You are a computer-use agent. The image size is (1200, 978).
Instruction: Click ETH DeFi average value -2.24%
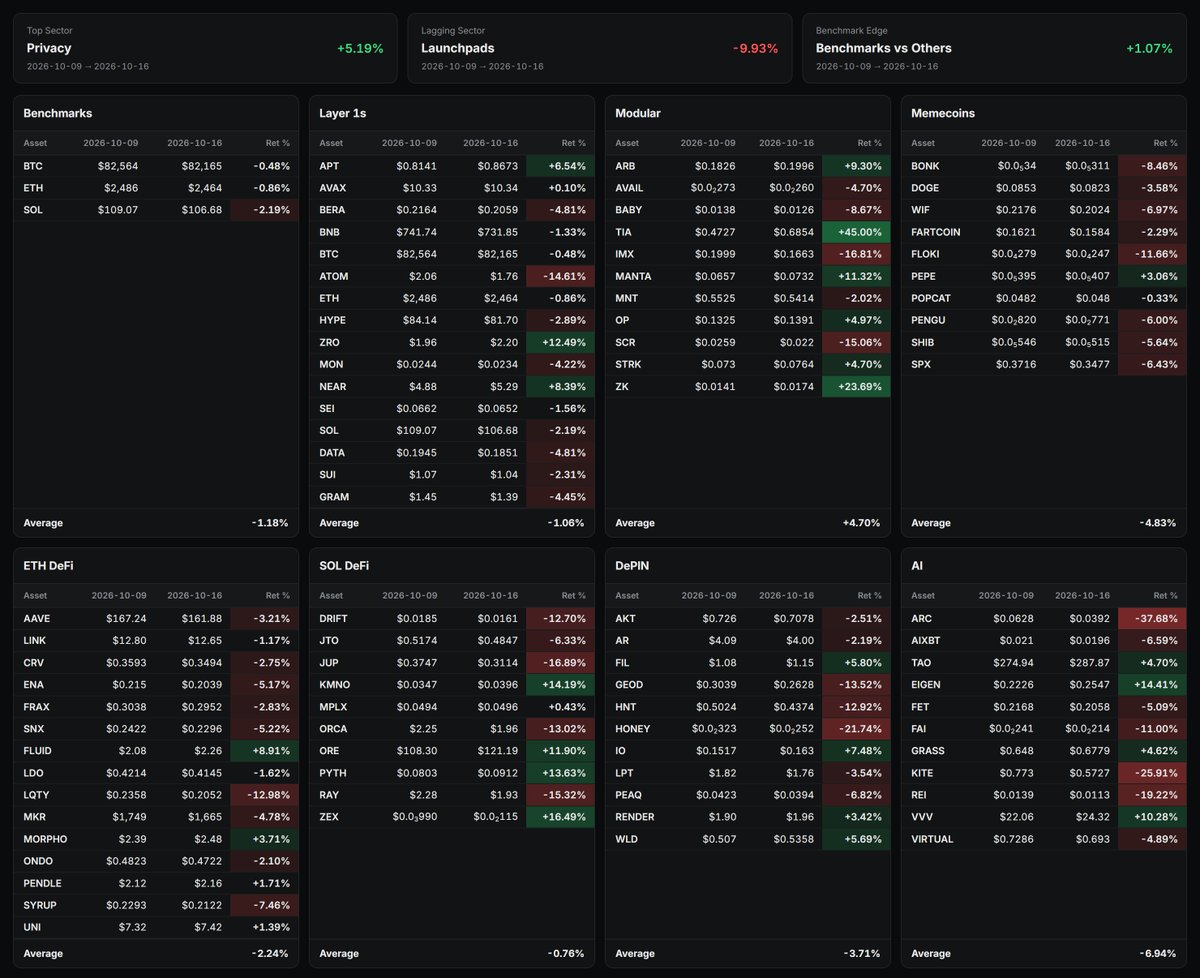pos(269,953)
